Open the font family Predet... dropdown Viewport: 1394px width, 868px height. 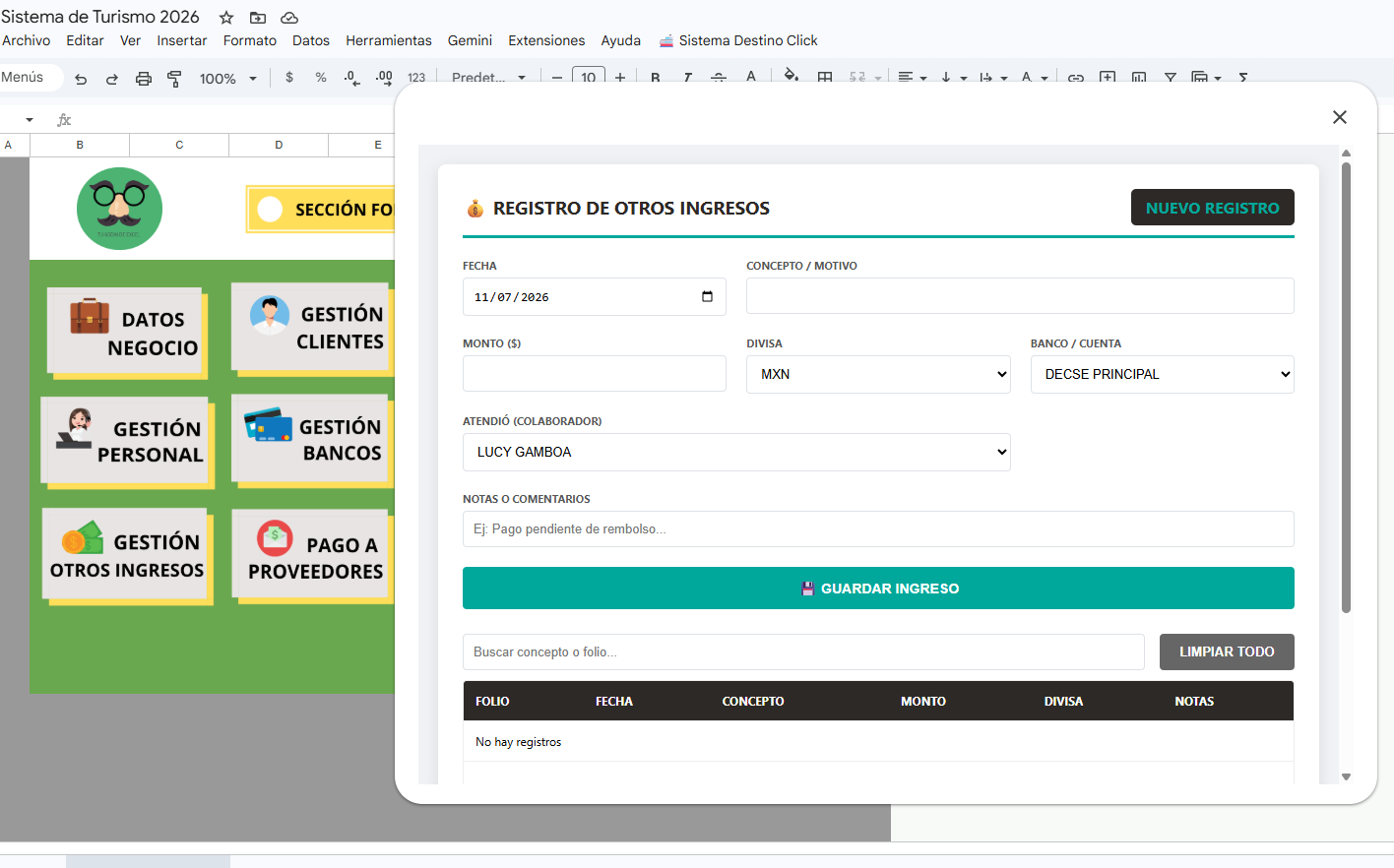tap(488, 78)
